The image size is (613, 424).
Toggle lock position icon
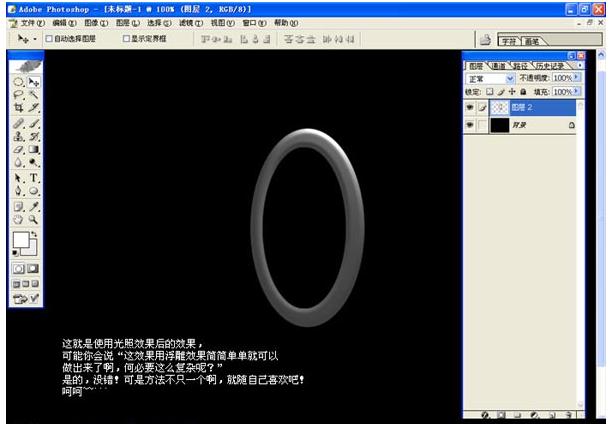point(512,92)
